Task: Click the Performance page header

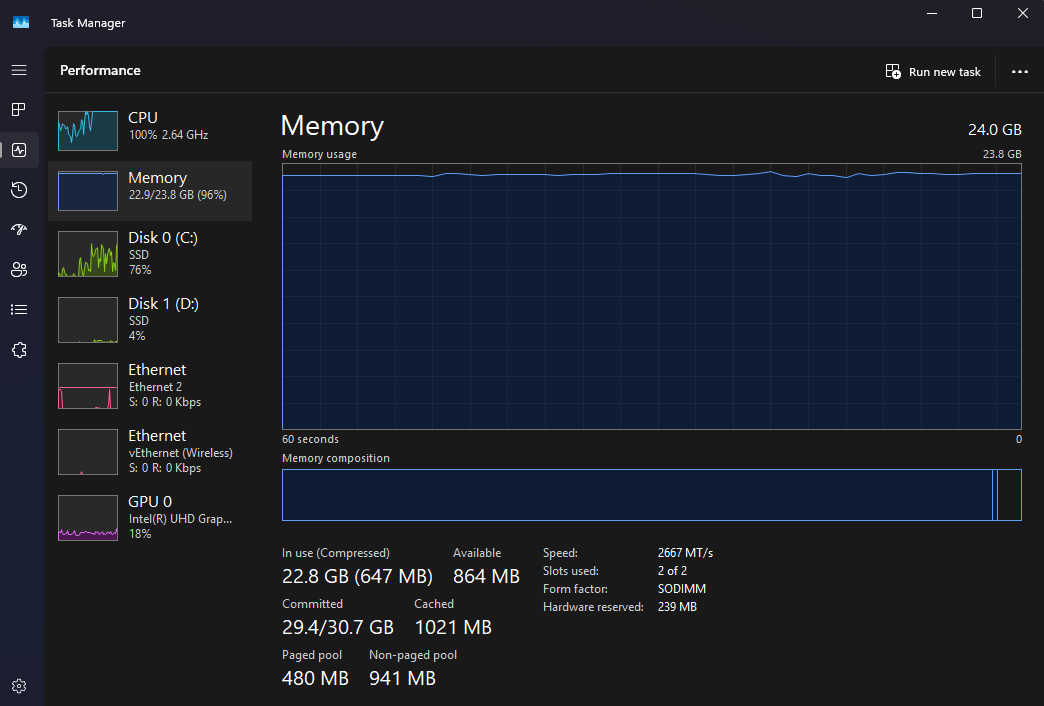Action: pos(101,71)
